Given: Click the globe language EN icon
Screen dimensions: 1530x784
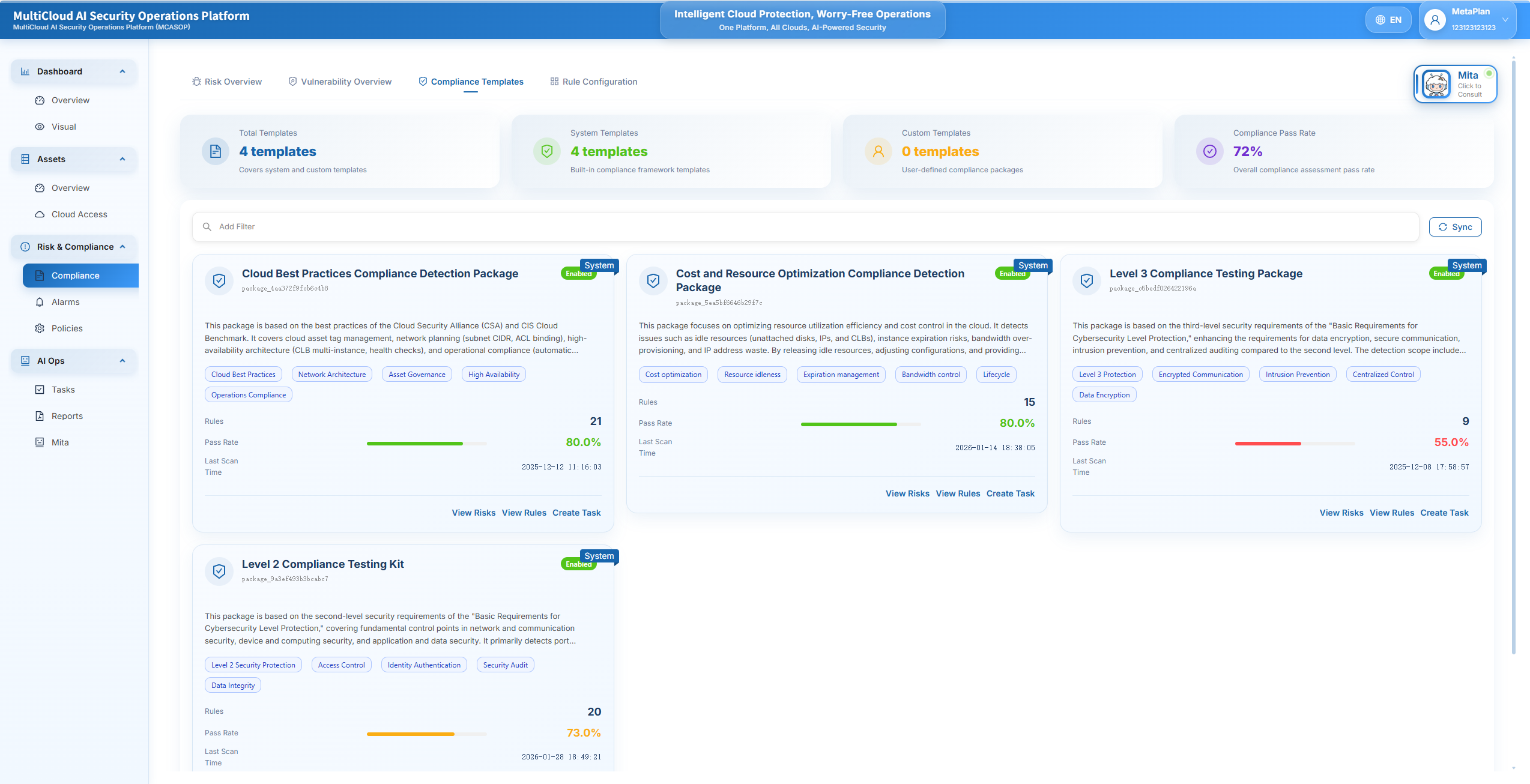Looking at the screenshot, I should 1380,20.
